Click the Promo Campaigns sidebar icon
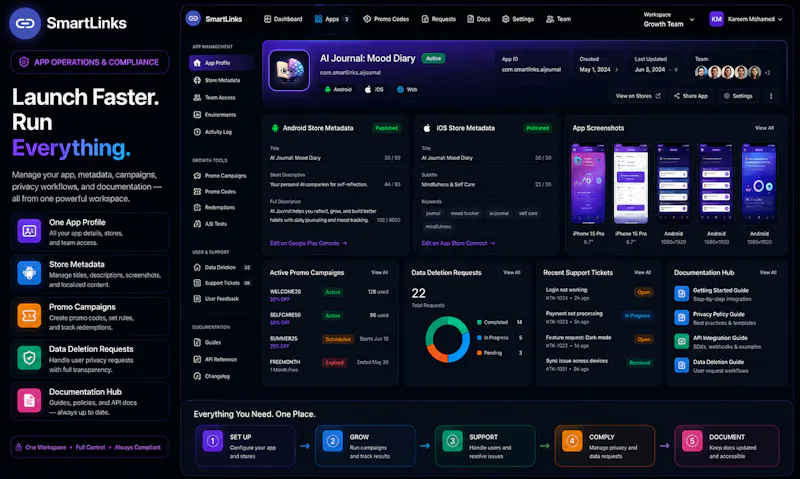 [197, 175]
